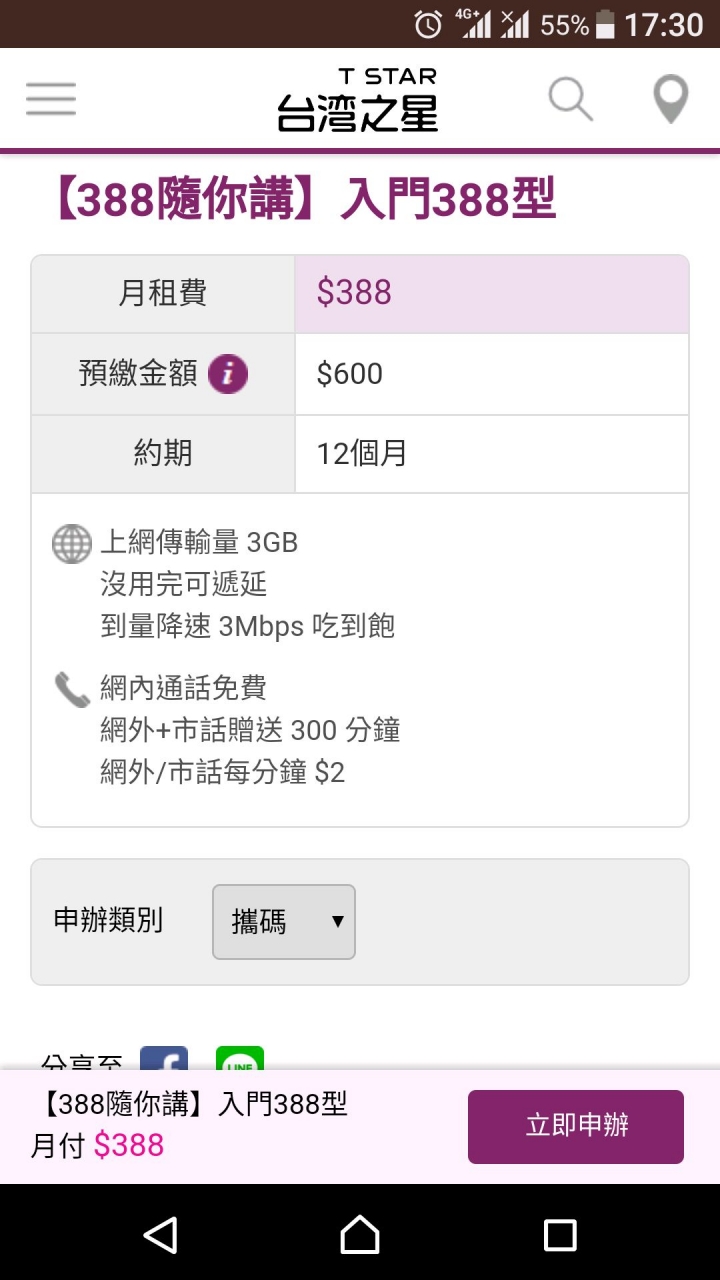Tap the recent apps square button
720x1280 pixels.
pyautogui.click(x=560, y=1234)
